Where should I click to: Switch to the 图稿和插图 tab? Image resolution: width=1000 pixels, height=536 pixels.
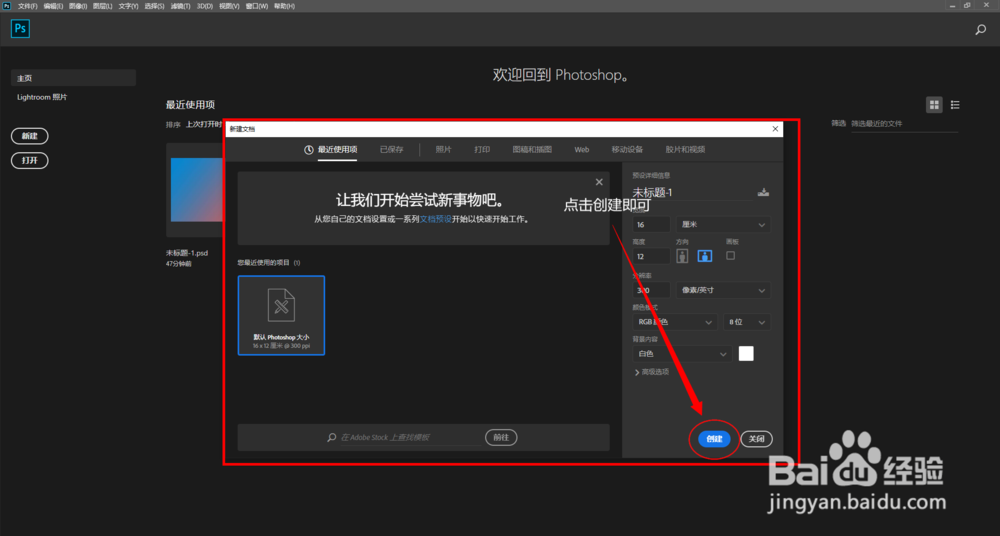[532, 150]
